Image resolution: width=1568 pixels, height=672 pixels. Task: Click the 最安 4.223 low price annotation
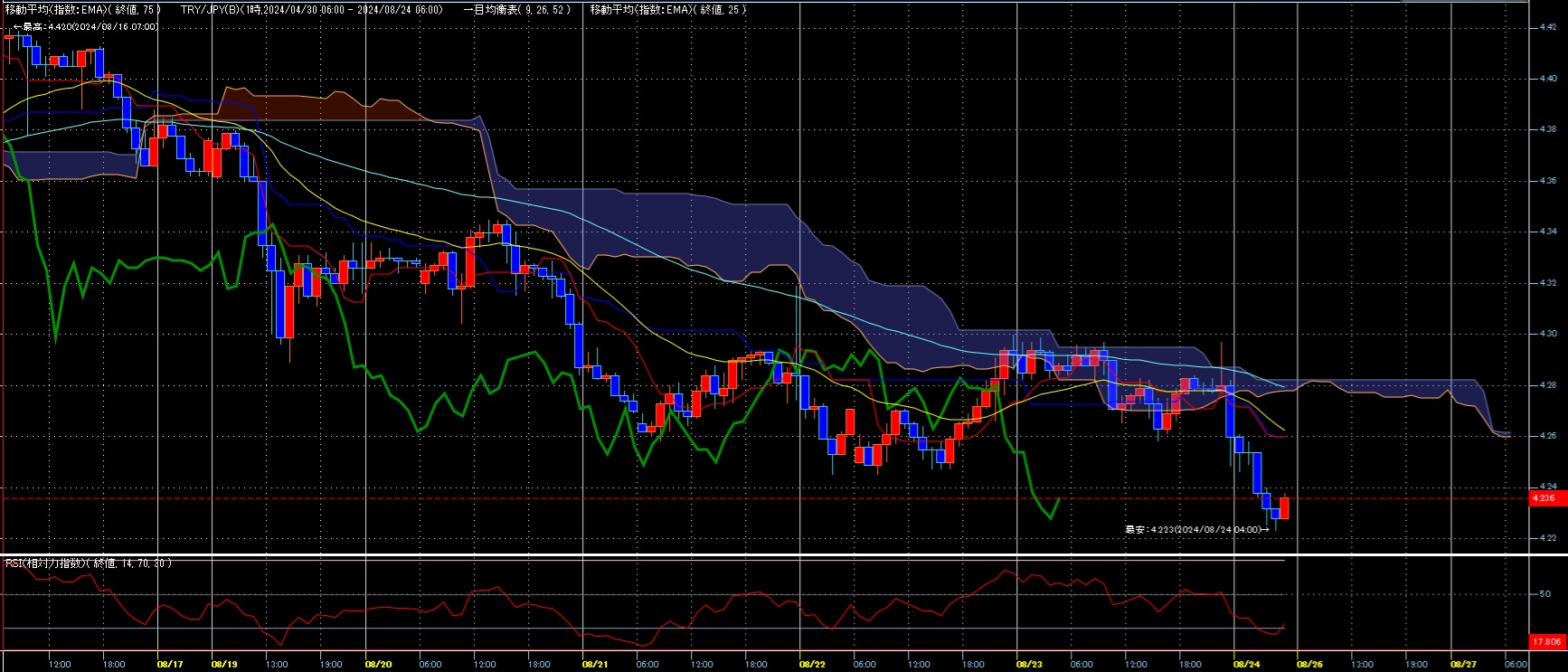pyautogui.click(x=1196, y=529)
